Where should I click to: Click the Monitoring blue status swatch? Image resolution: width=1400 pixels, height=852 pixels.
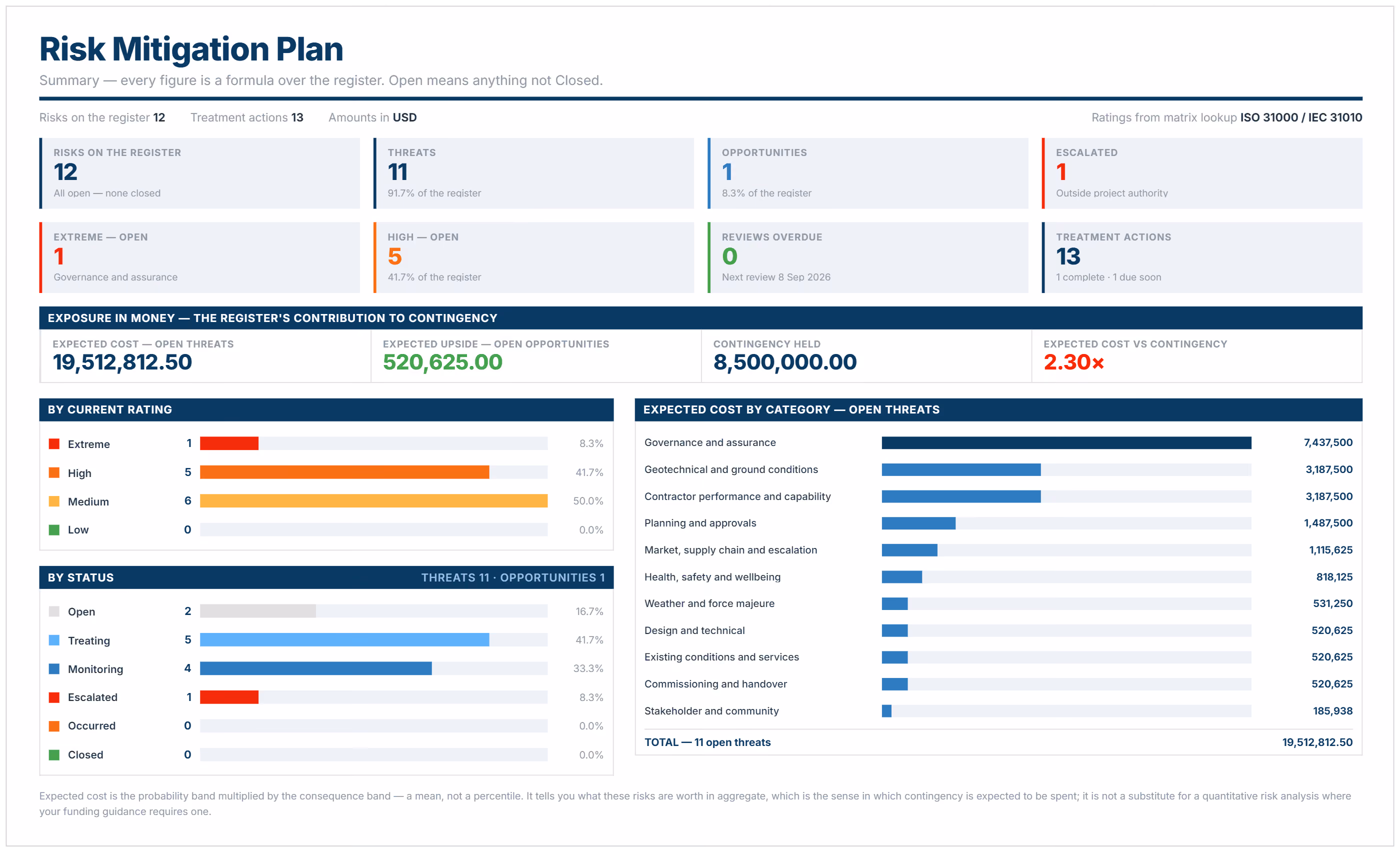click(54, 668)
